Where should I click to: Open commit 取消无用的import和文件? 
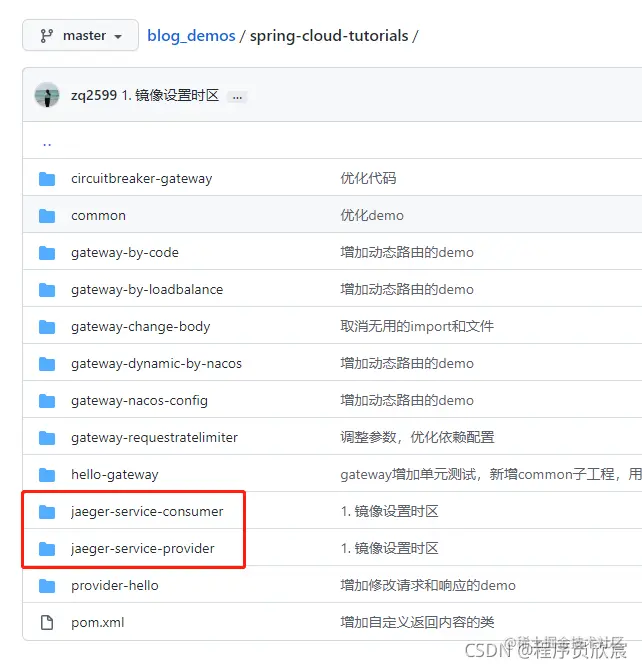pos(417,327)
